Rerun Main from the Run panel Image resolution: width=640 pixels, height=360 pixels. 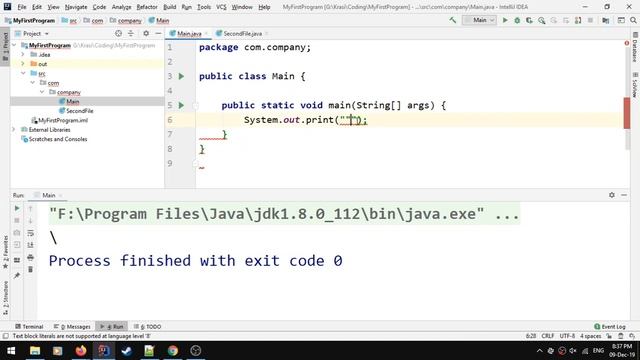point(17,208)
